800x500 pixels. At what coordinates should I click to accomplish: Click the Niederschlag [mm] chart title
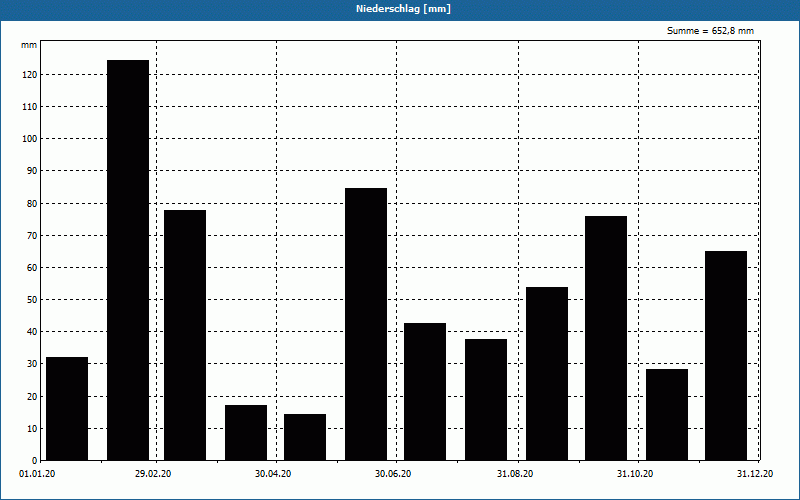tap(403, 9)
